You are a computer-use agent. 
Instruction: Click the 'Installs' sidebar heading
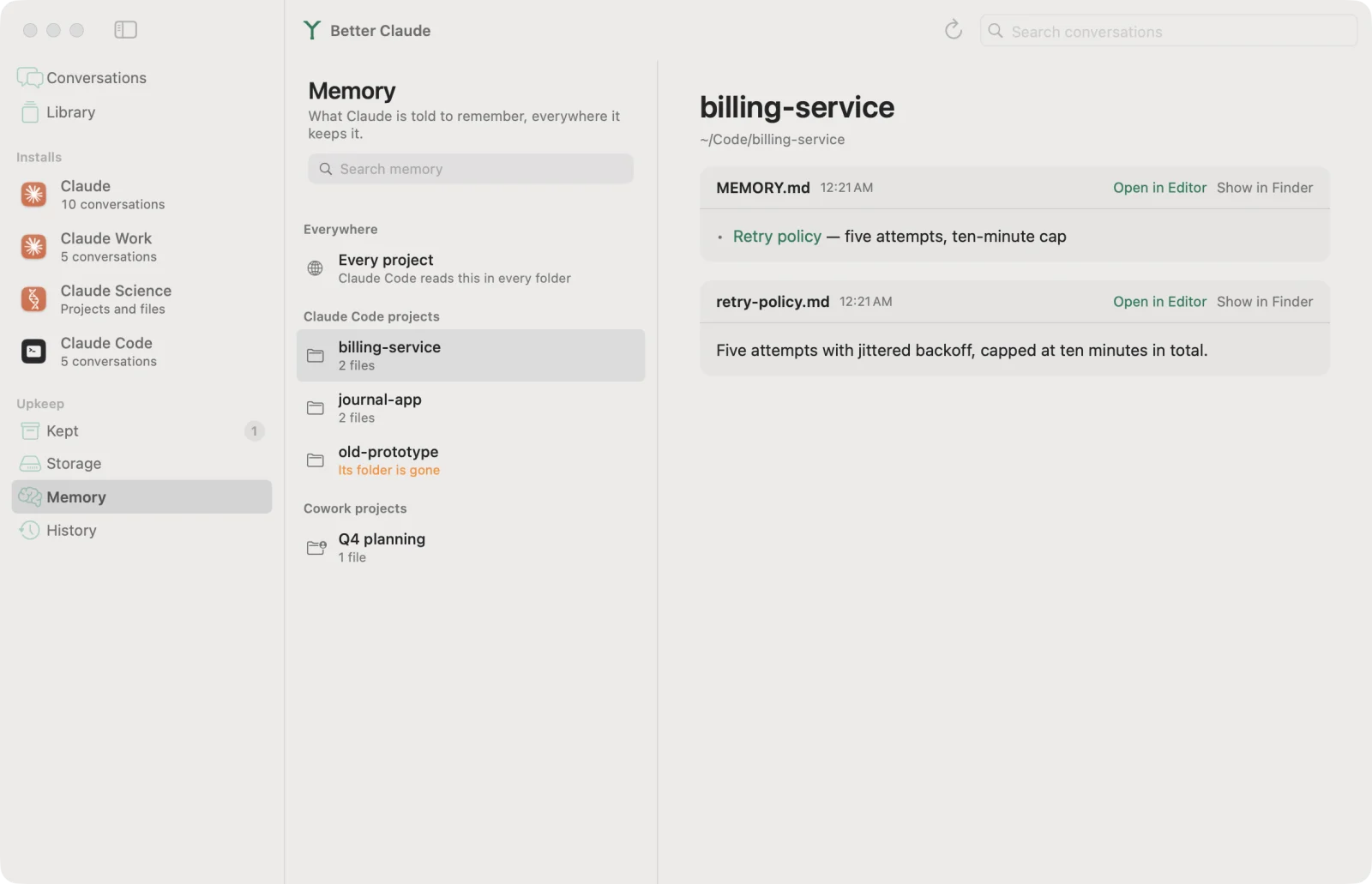(x=39, y=158)
